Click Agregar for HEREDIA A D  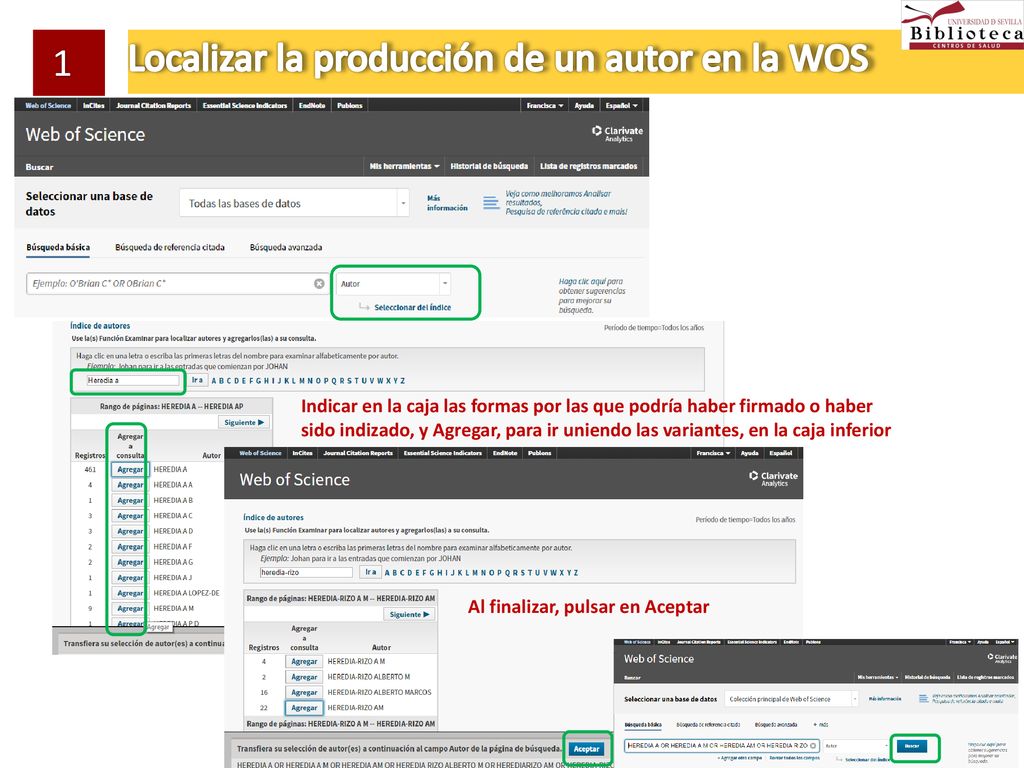[130, 531]
